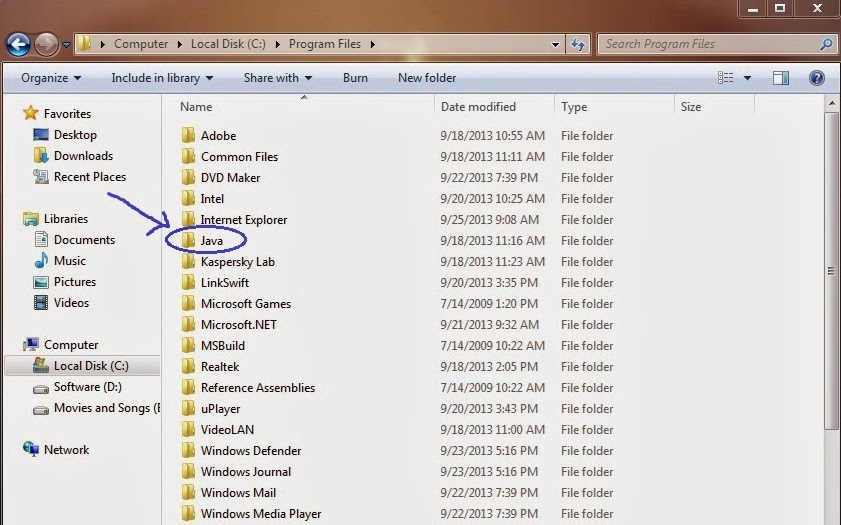Click the address bar folder icon
This screenshot has width=841, height=525.
pos(84,43)
